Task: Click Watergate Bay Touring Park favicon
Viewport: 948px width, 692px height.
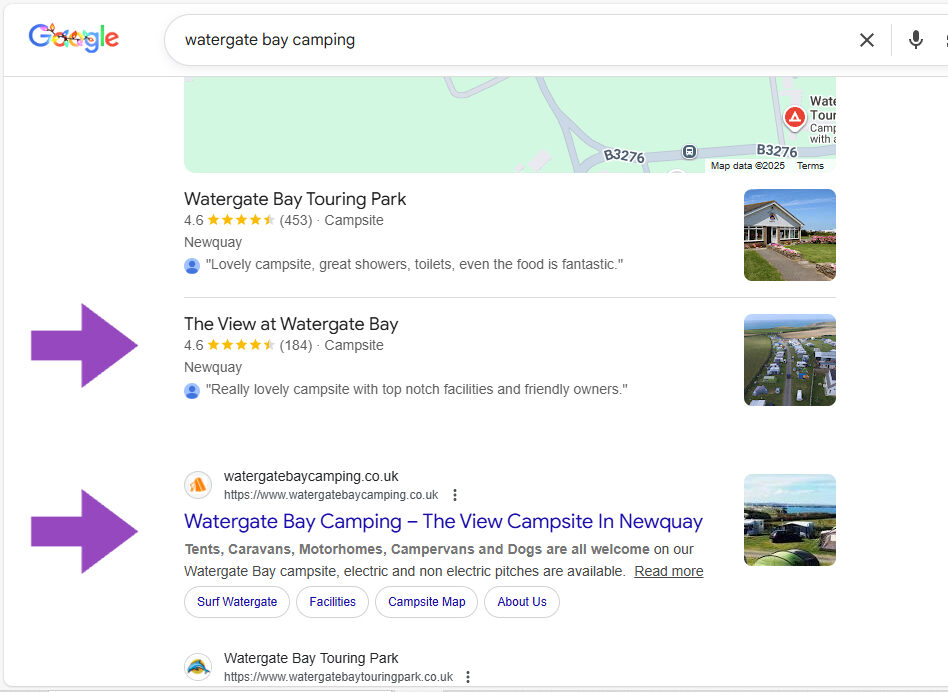Action: click(x=198, y=667)
